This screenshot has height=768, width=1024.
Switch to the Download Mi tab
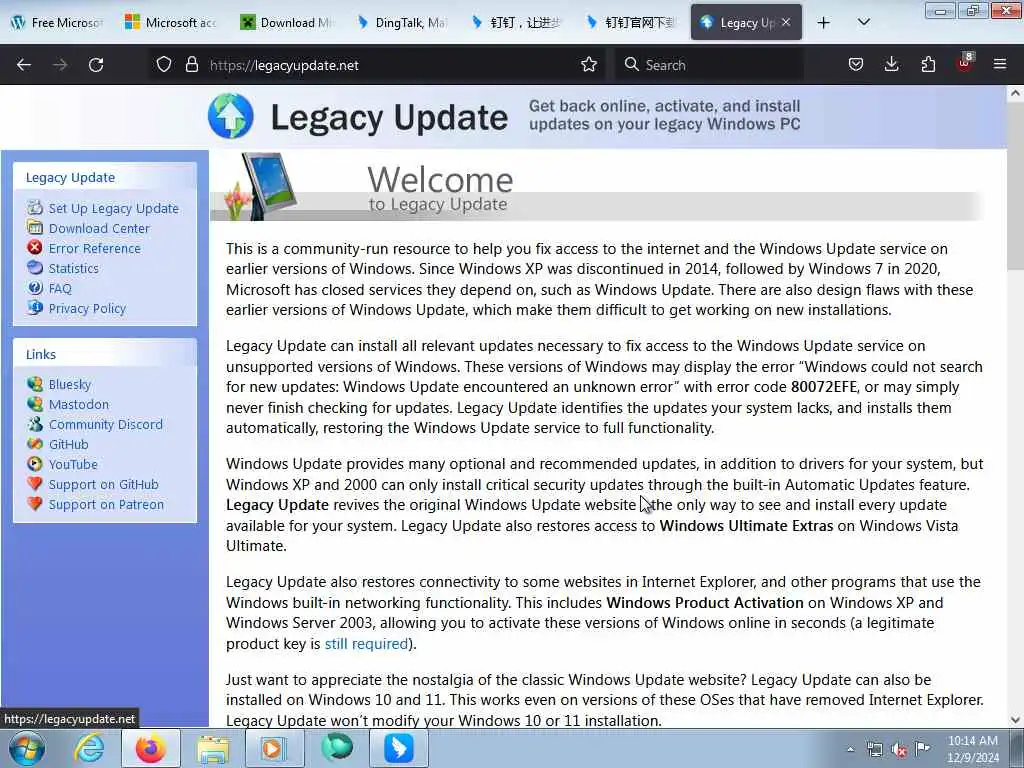tap(286, 23)
